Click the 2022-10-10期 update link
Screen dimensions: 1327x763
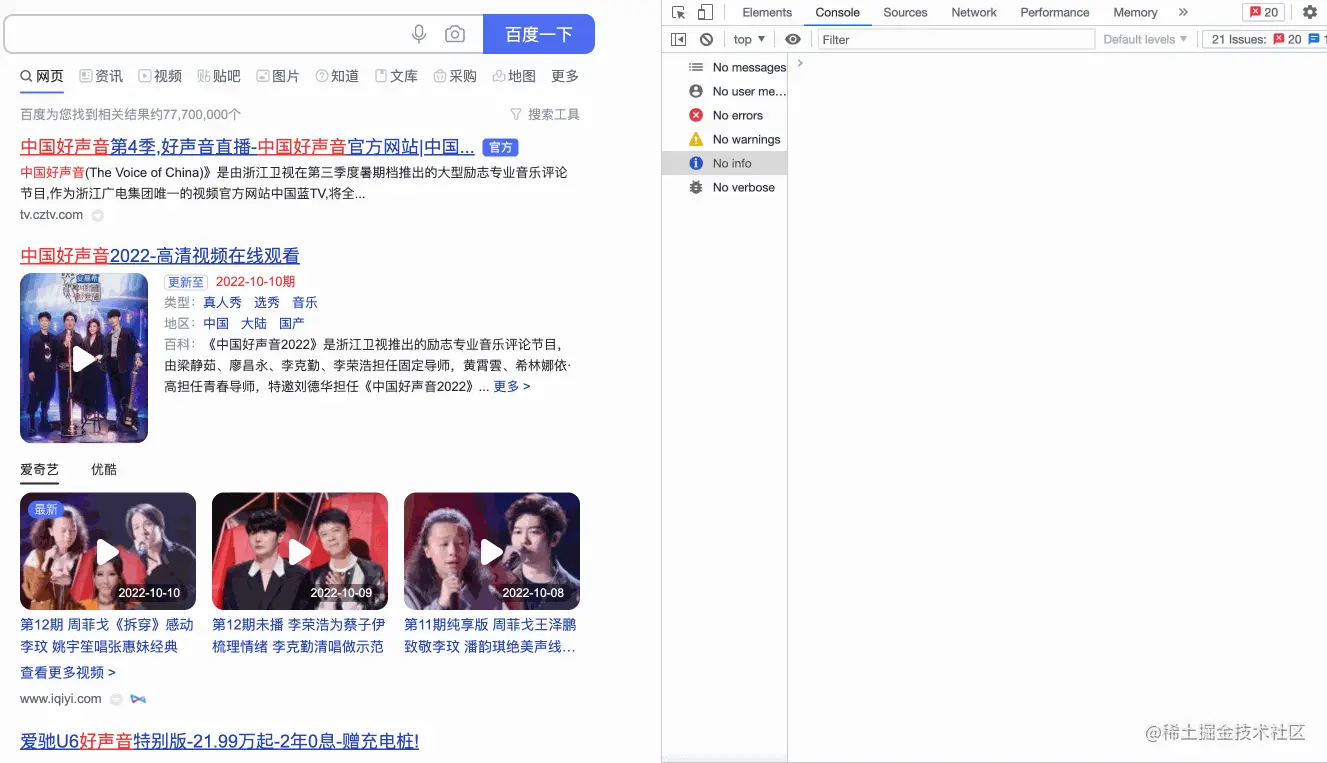click(x=256, y=282)
